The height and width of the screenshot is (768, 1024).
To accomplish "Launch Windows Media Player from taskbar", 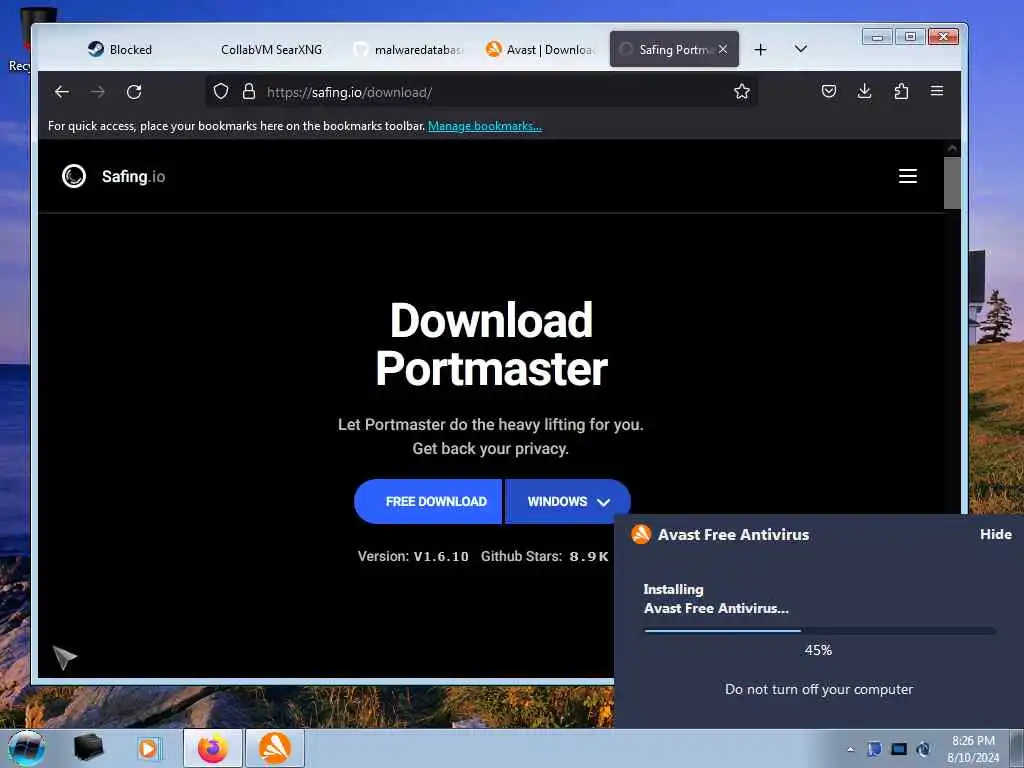I will pyautogui.click(x=148, y=748).
